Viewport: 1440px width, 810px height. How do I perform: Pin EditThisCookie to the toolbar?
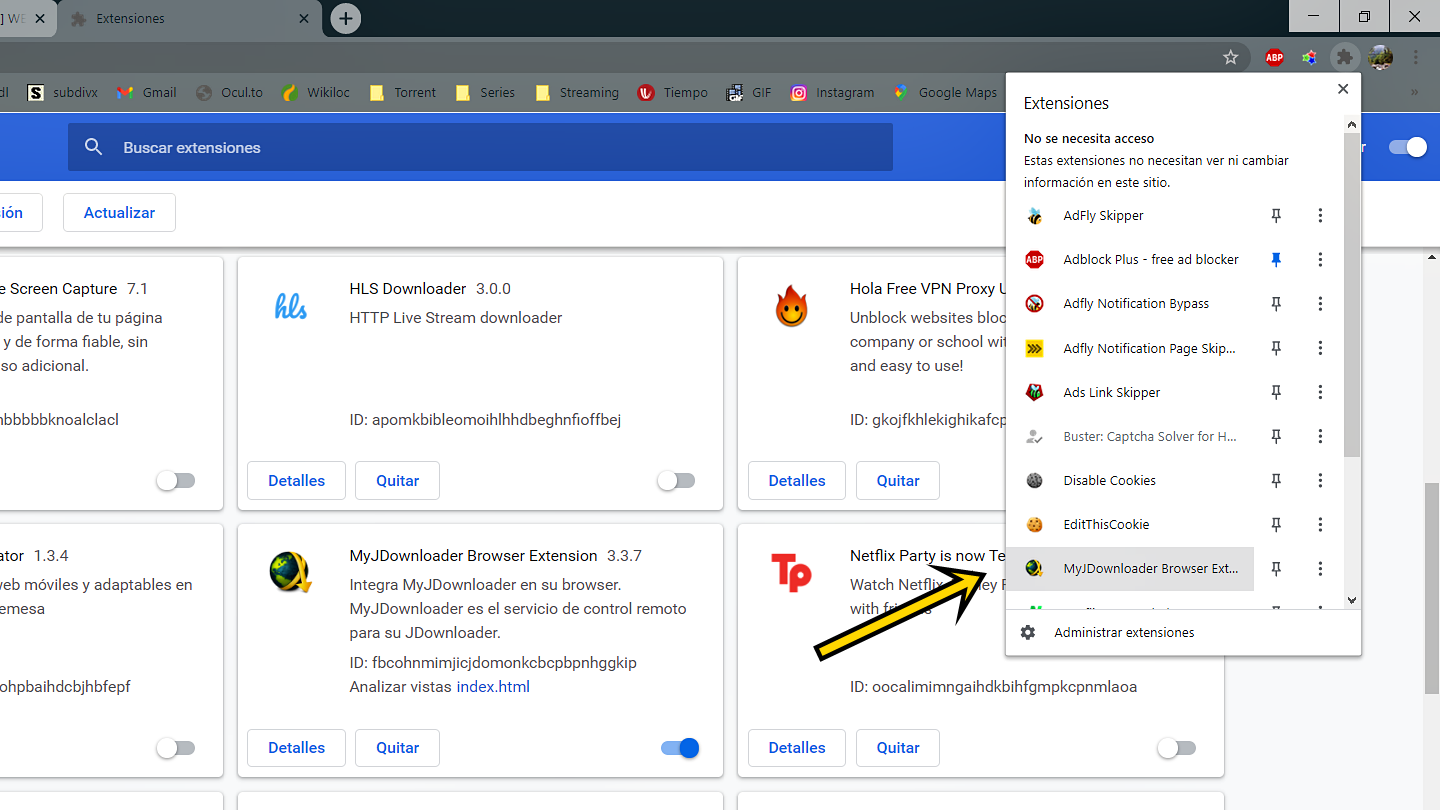coord(1276,524)
